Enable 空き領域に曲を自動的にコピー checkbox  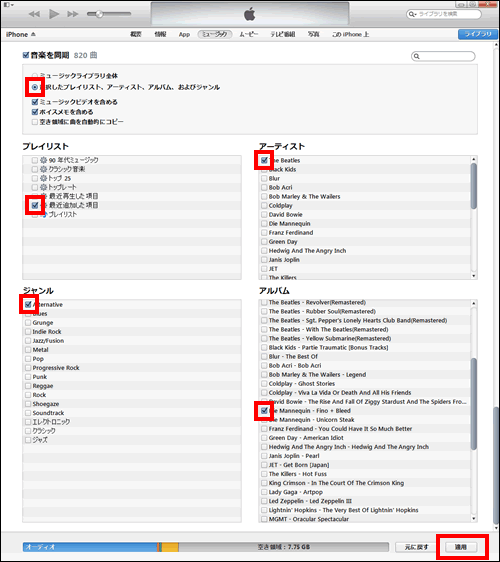pos(35,122)
